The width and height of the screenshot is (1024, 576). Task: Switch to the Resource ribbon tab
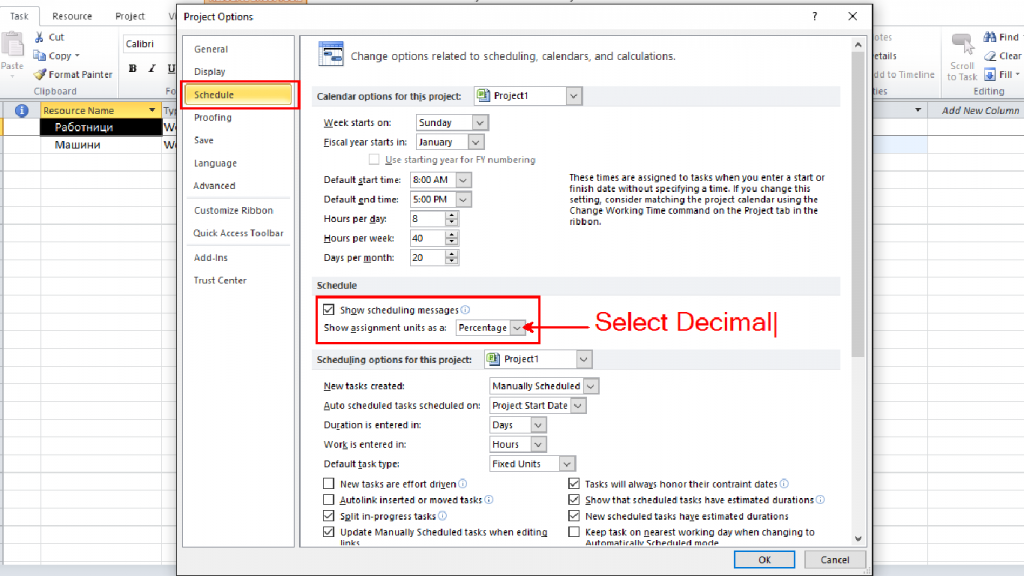pyautogui.click(x=72, y=16)
